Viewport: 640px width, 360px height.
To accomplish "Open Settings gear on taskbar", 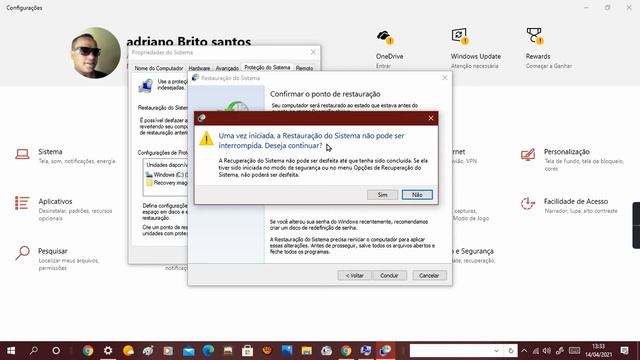I will (108, 351).
